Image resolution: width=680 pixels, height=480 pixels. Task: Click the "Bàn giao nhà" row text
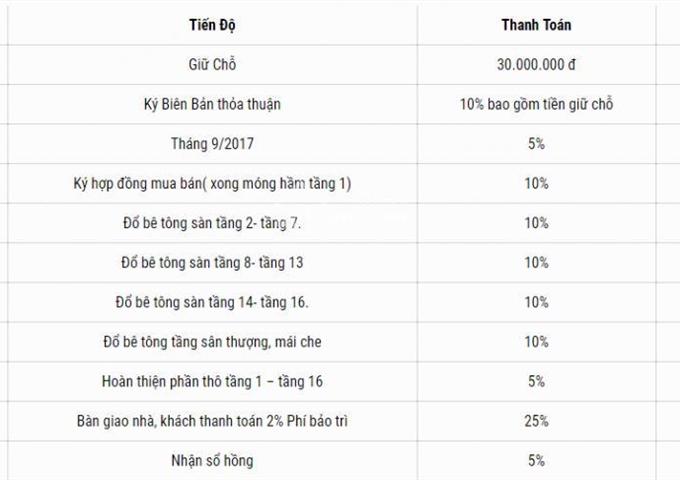[211, 421]
